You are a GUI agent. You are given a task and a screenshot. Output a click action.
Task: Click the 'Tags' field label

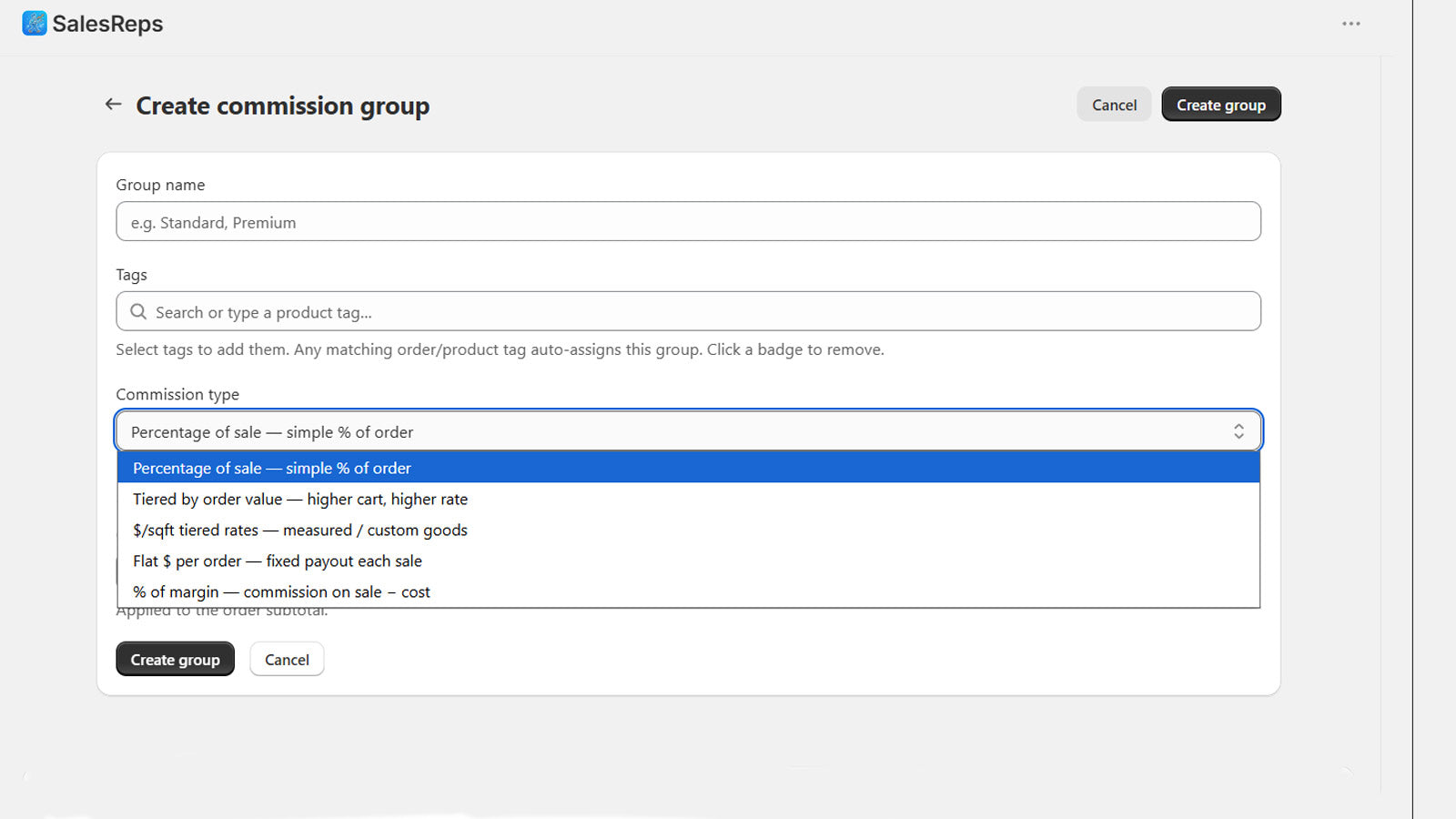(x=131, y=275)
